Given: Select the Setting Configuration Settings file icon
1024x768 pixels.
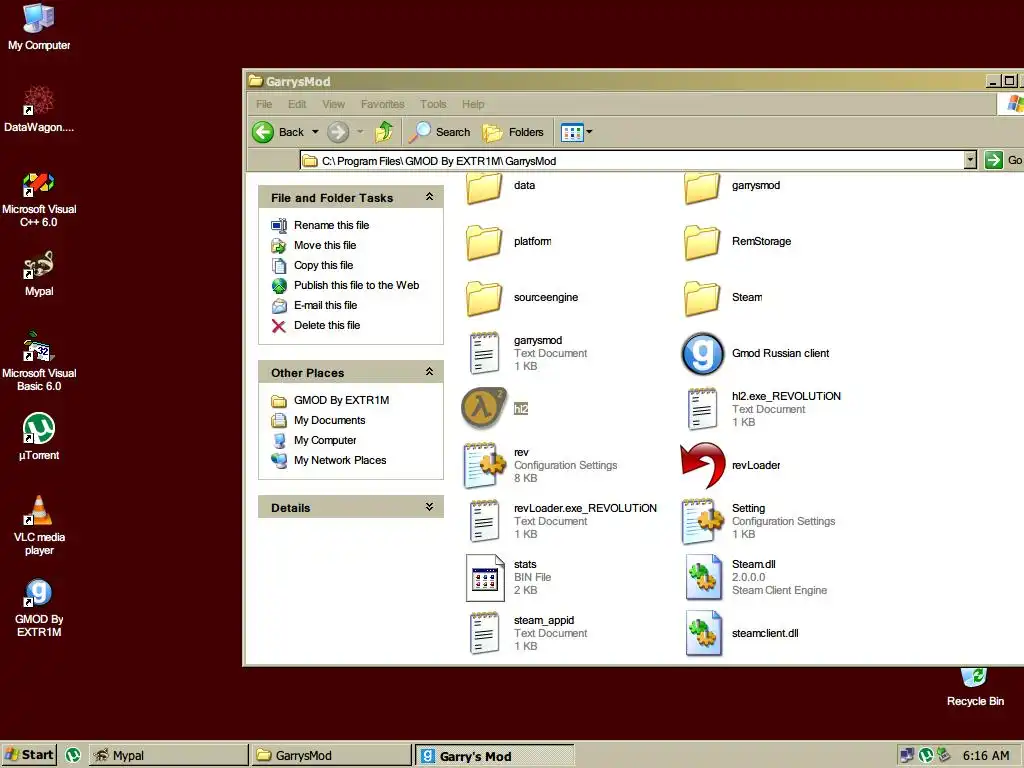Looking at the screenshot, I should 702,521.
